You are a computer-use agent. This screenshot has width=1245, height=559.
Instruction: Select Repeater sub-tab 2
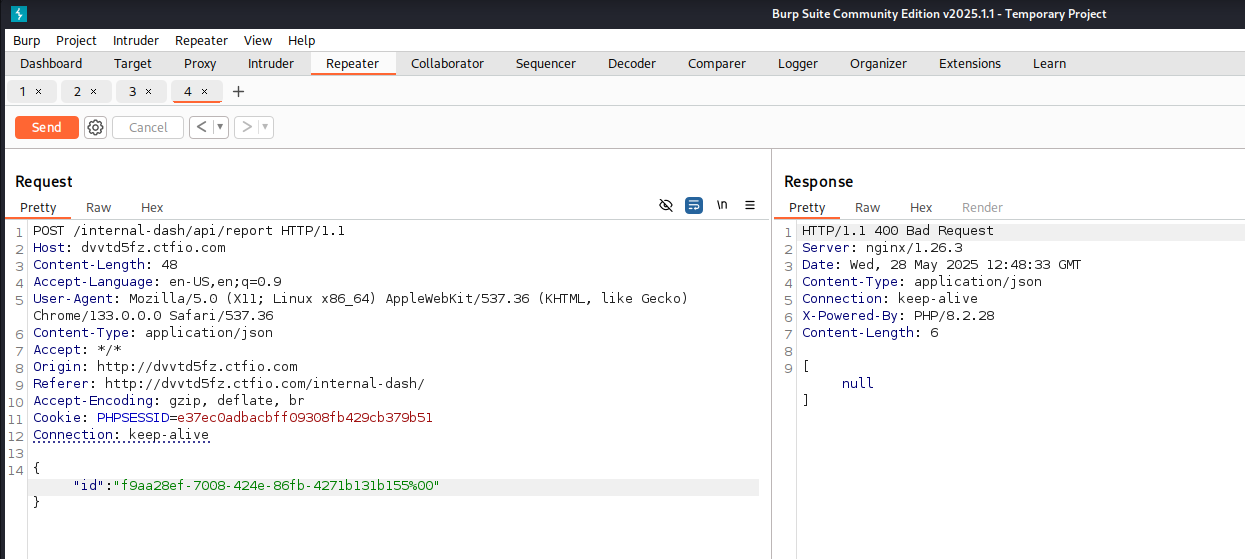coord(78,91)
